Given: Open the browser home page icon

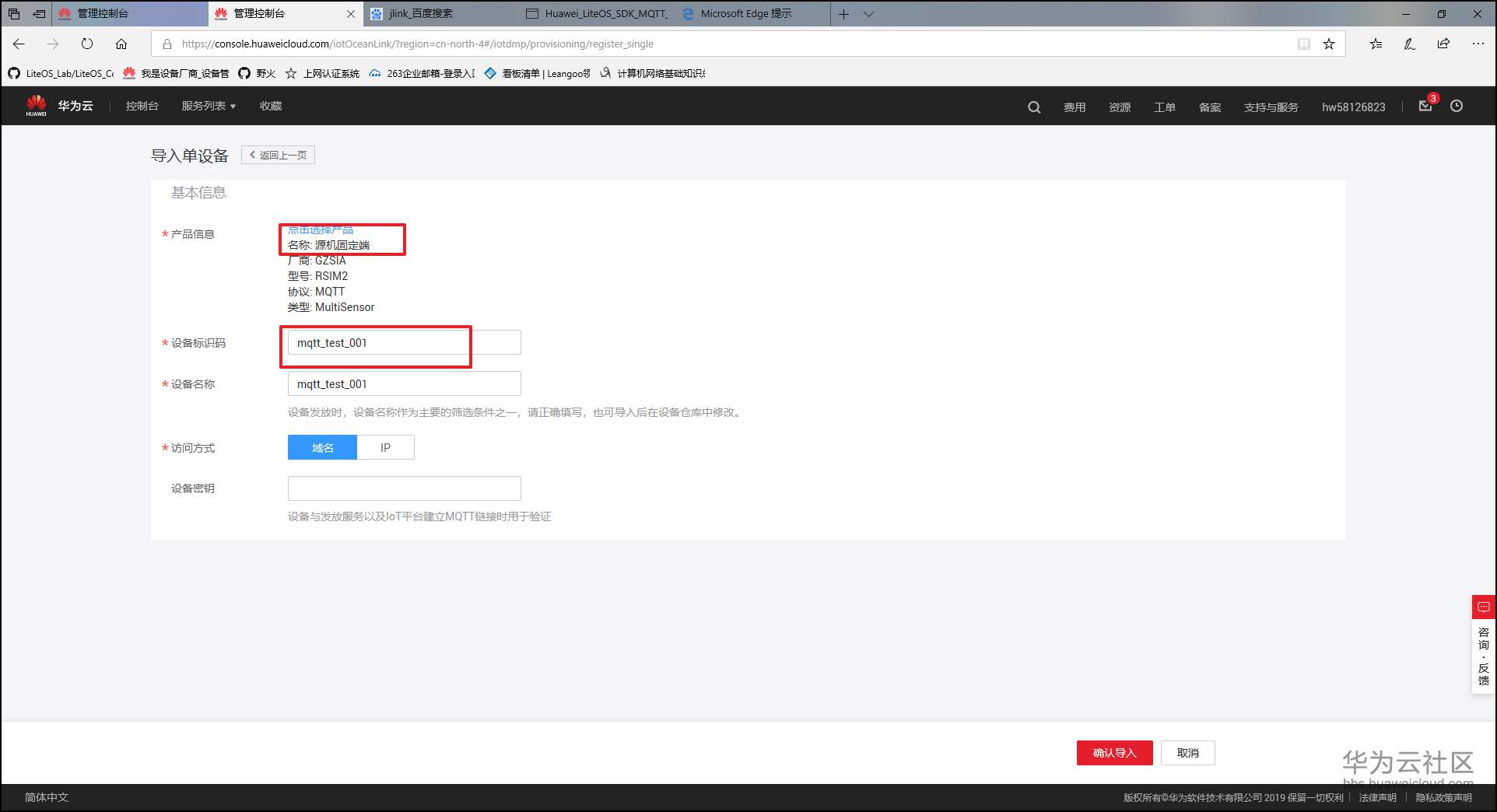Looking at the screenshot, I should click(x=121, y=44).
